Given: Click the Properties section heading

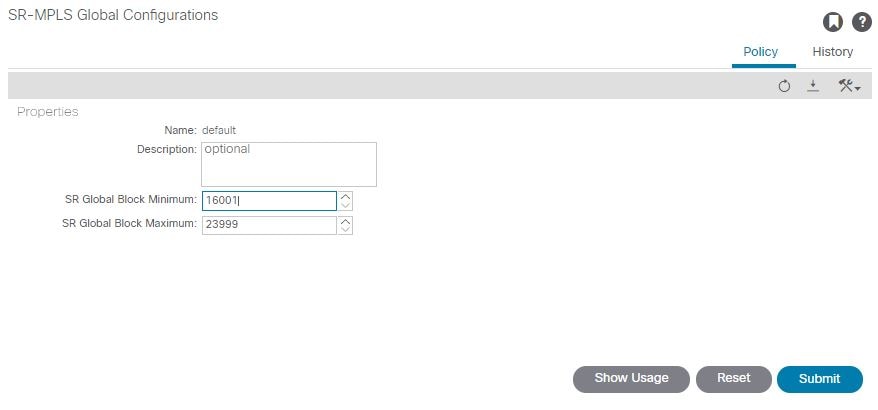Looking at the screenshot, I should 48,111.
